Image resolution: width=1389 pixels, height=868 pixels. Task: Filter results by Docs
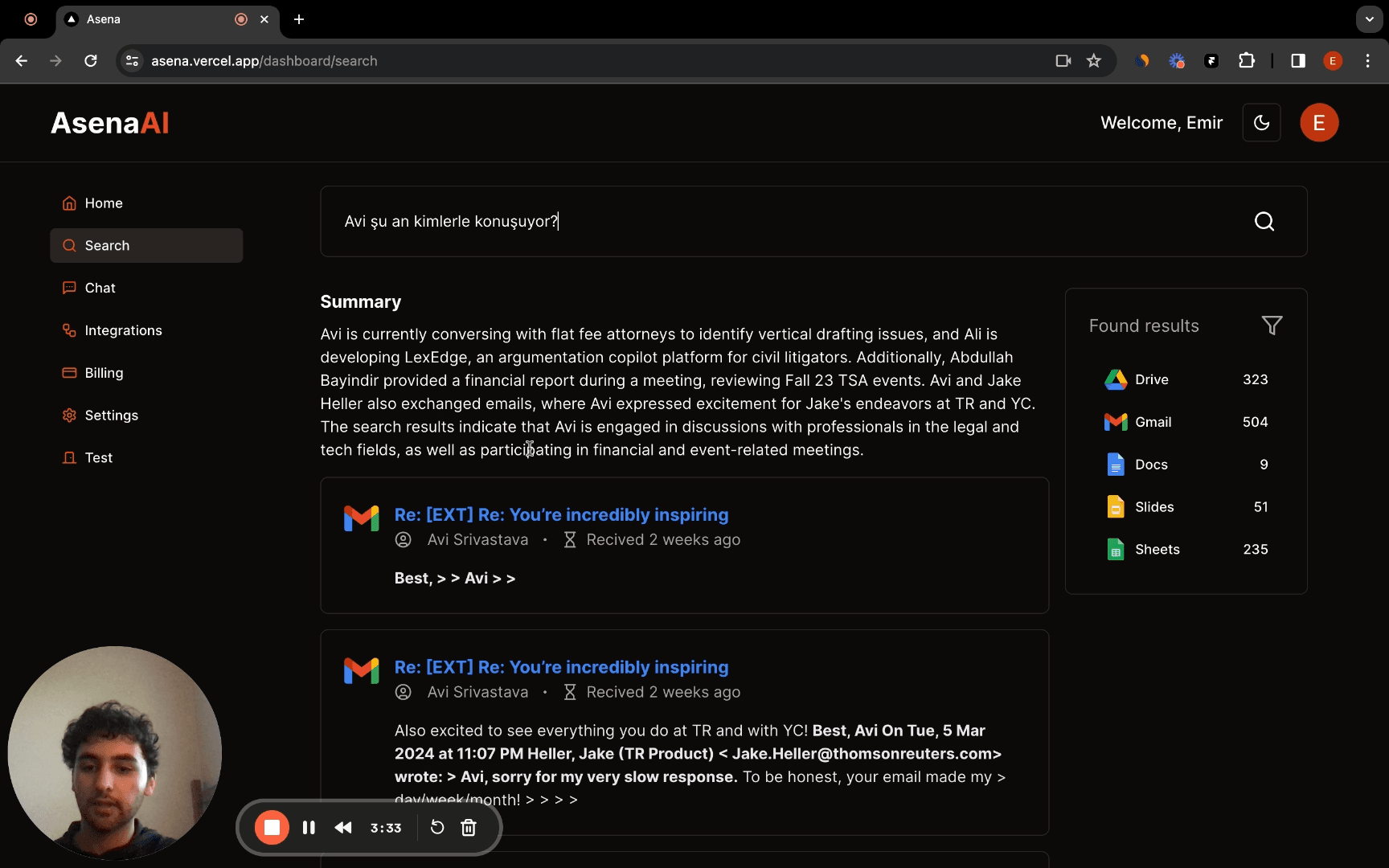(x=1151, y=465)
